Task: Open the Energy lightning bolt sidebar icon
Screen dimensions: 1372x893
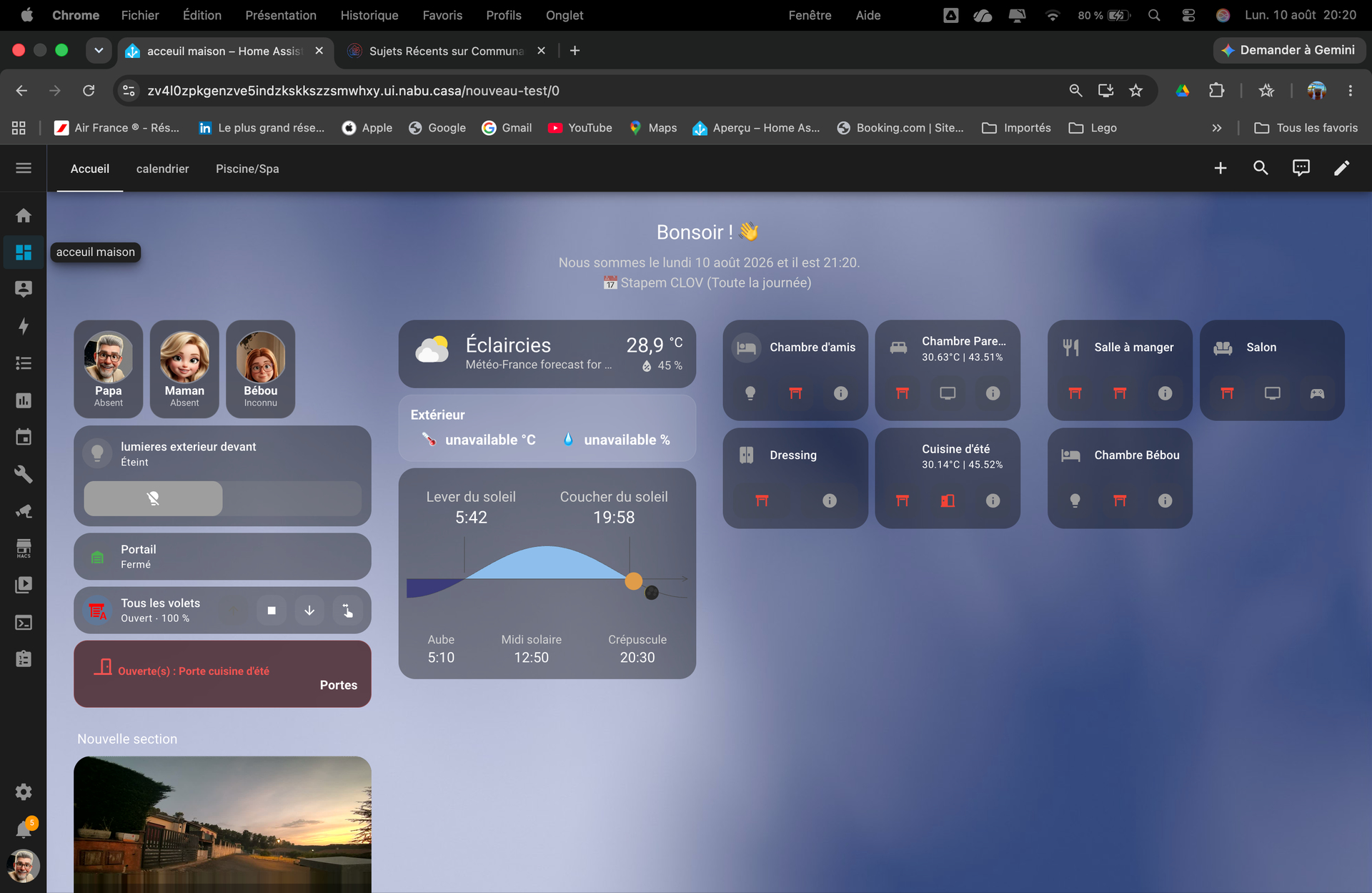Action: click(x=24, y=326)
